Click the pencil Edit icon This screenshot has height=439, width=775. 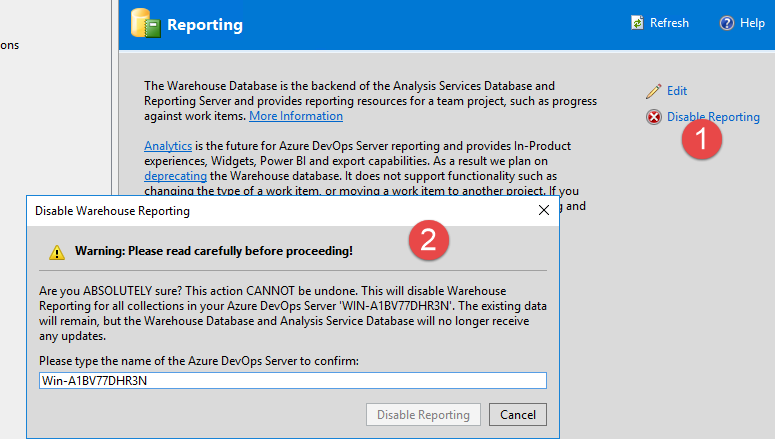(653, 91)
